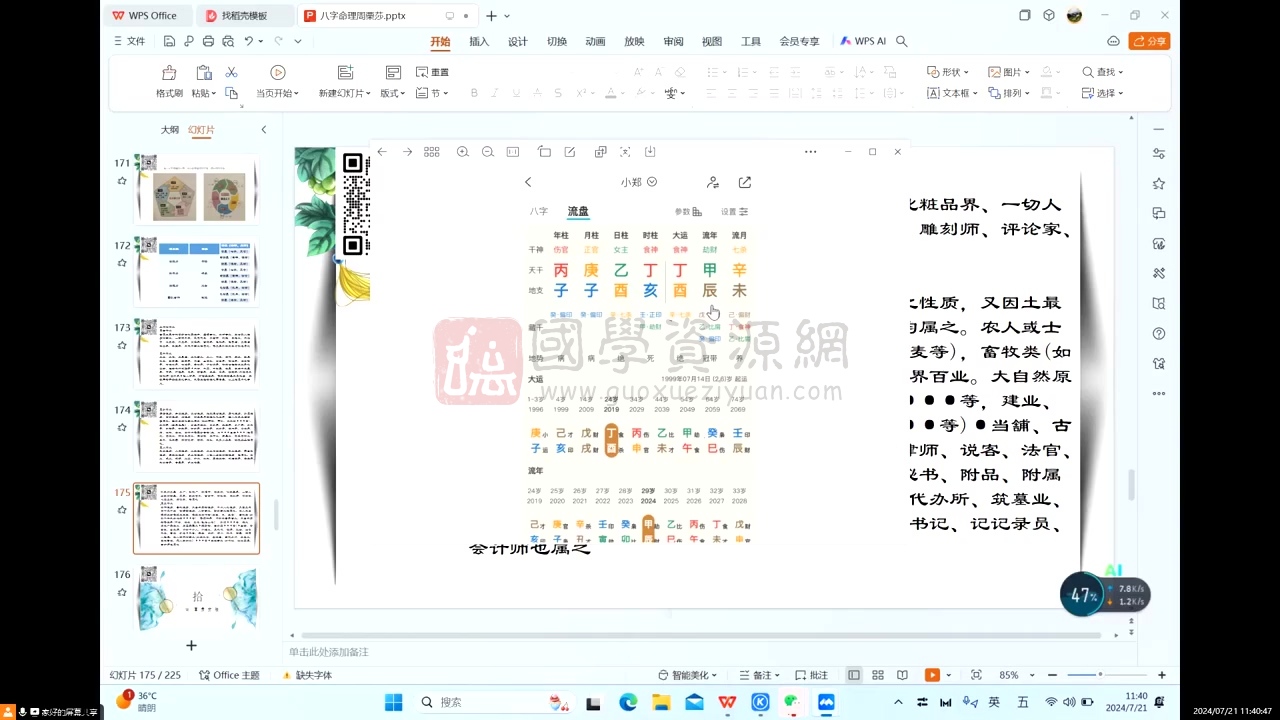Open the Arrange (排列) dropdown
Viewport: 1280px width, 720px height.
pos(1009,93)
